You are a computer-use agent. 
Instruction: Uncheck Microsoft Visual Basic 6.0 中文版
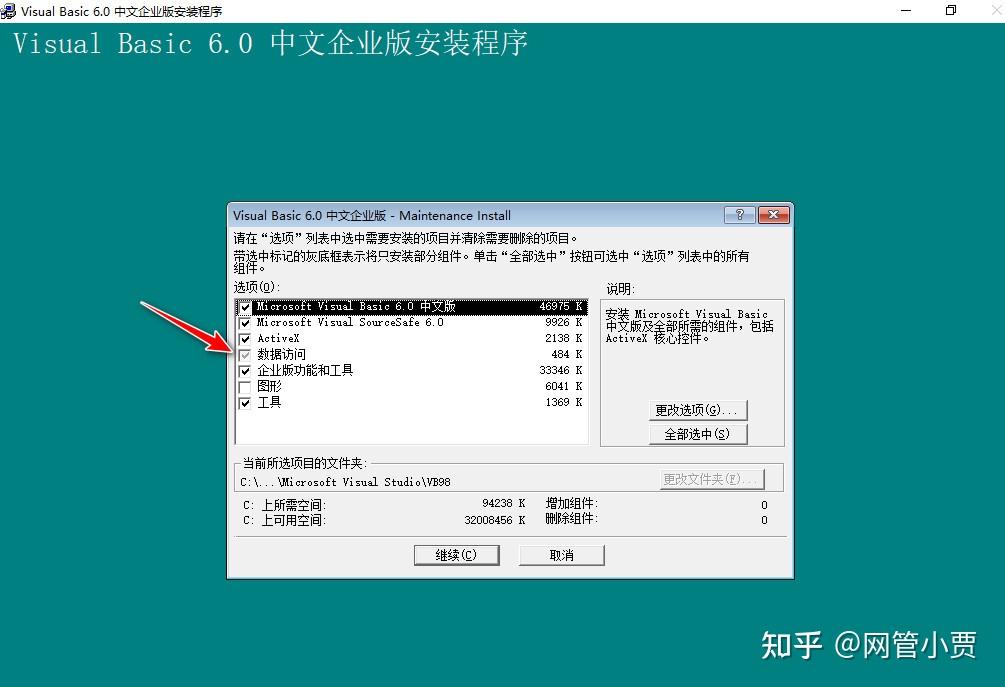click(245, 306)
